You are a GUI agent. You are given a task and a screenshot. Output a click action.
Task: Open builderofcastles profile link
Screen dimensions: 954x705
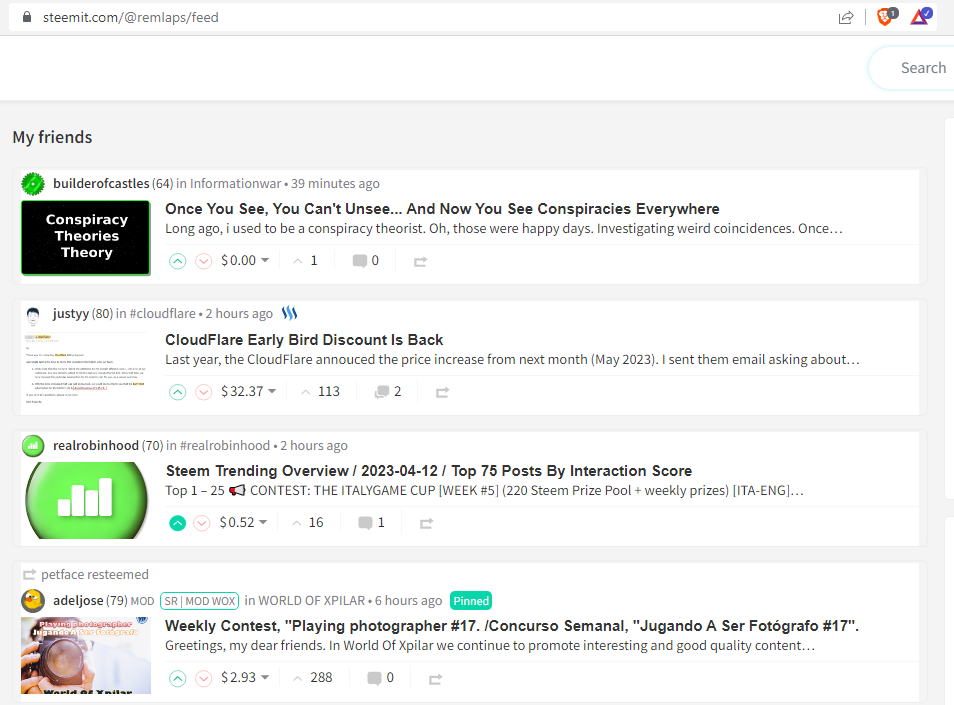click(101, 183)
